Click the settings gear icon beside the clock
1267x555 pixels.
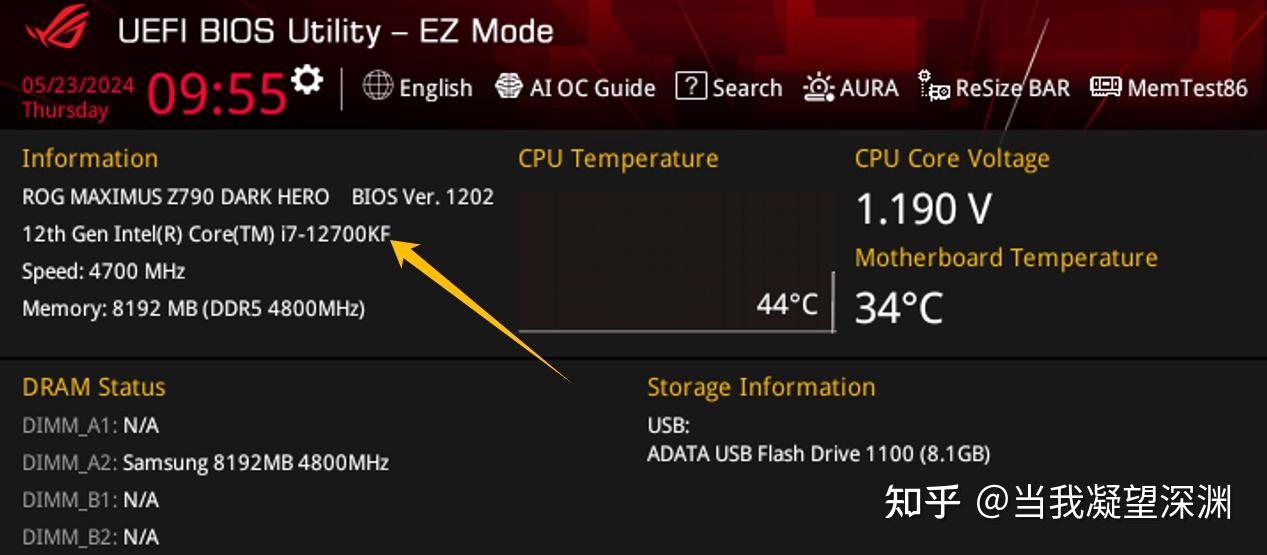308,79
